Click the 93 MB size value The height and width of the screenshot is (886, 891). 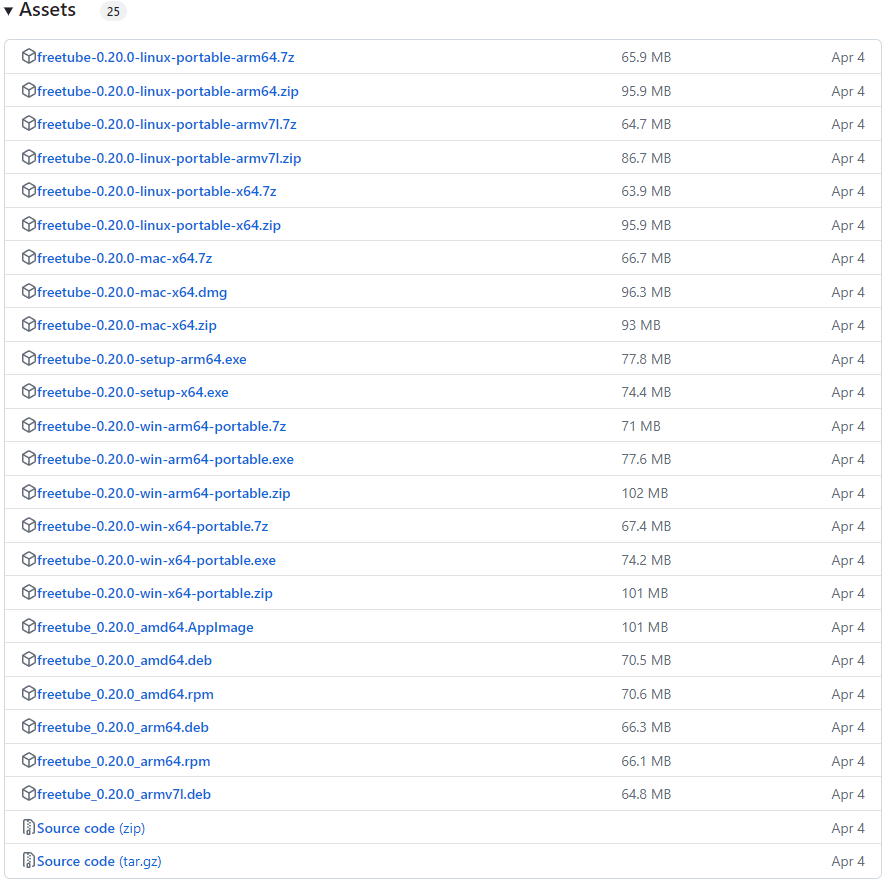tap(641, 325)
